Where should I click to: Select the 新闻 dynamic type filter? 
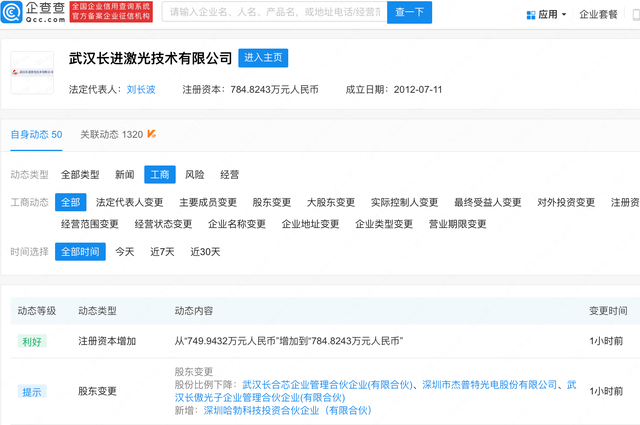click(x=125, y=174)
